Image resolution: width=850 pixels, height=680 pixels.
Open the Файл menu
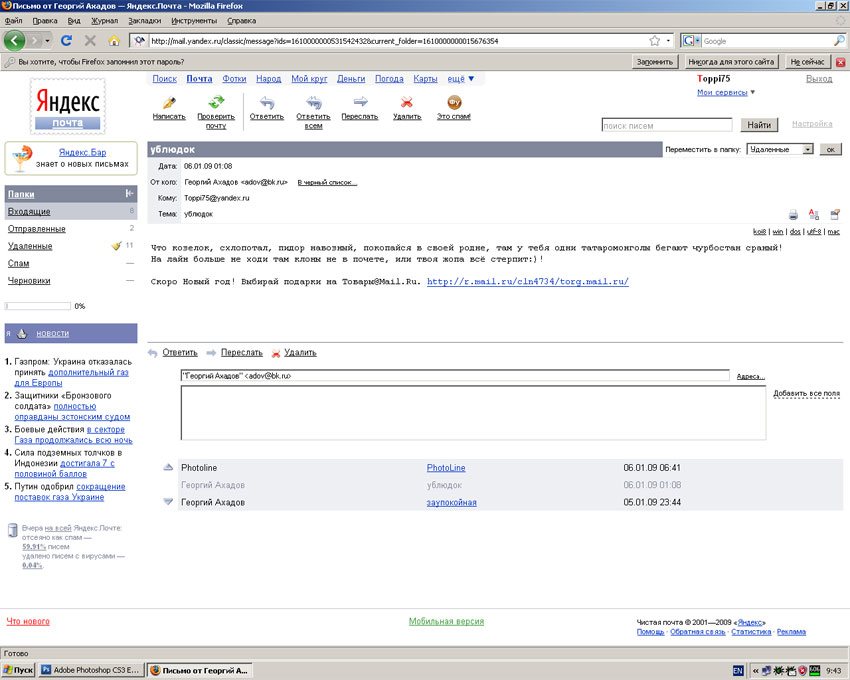pyautogui.click(x=14, y=21)
